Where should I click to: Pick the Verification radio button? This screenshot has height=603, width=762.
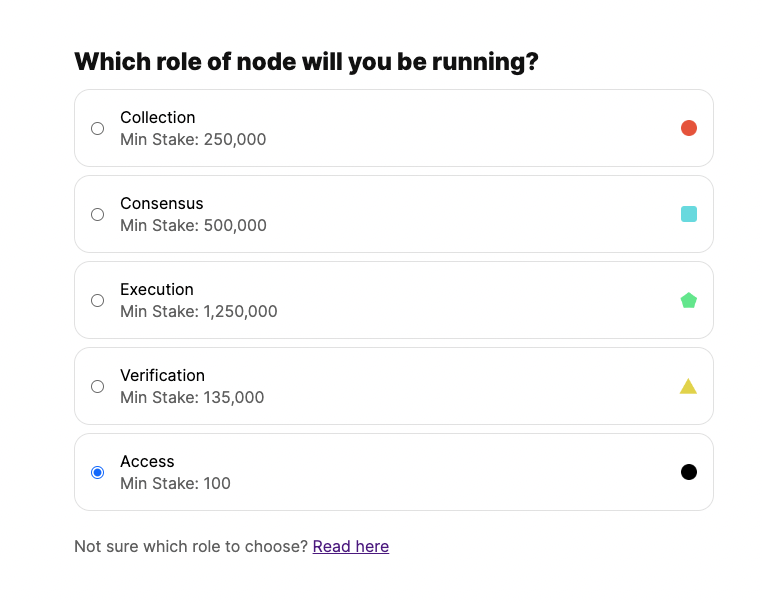point(97,386)
